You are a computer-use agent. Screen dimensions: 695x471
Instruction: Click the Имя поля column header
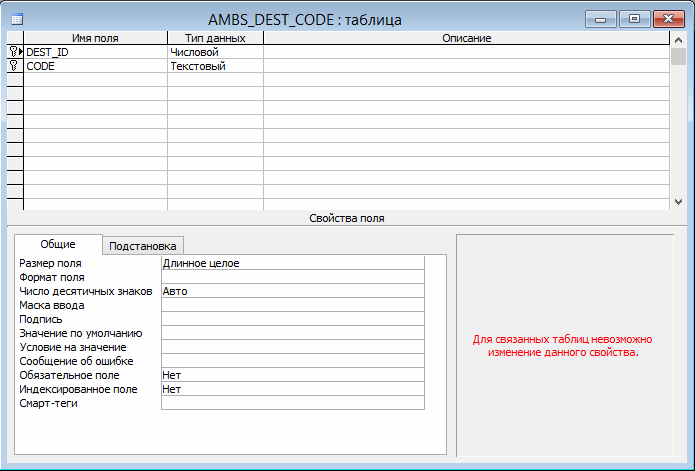pos(95,38)
